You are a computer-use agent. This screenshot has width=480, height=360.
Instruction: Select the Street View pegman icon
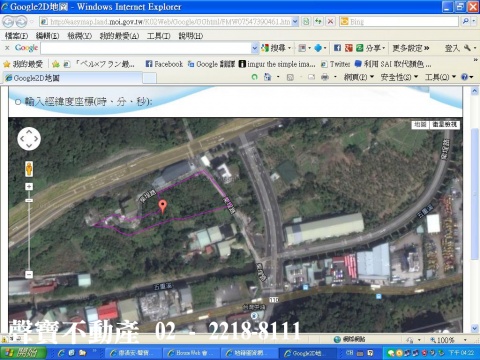[29, 169]
